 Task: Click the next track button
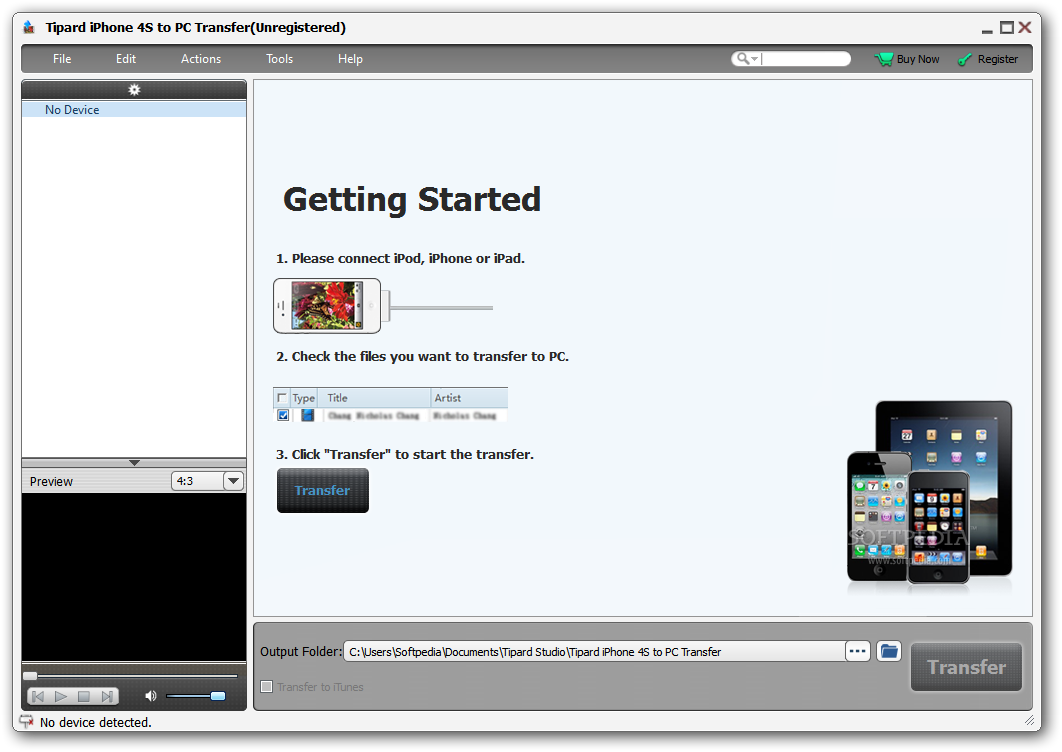(106, 696)
